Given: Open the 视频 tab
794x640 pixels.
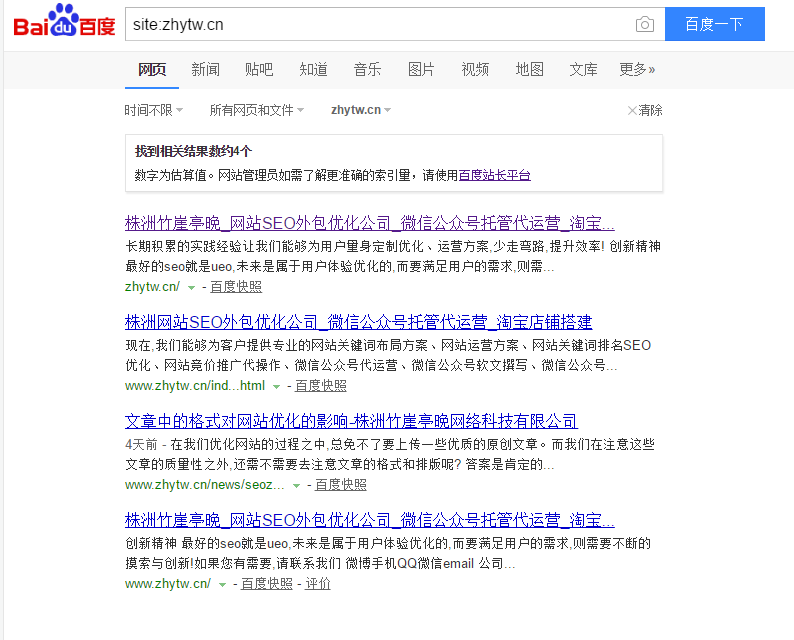Looking at the screenshot, I should coord(475,69).
